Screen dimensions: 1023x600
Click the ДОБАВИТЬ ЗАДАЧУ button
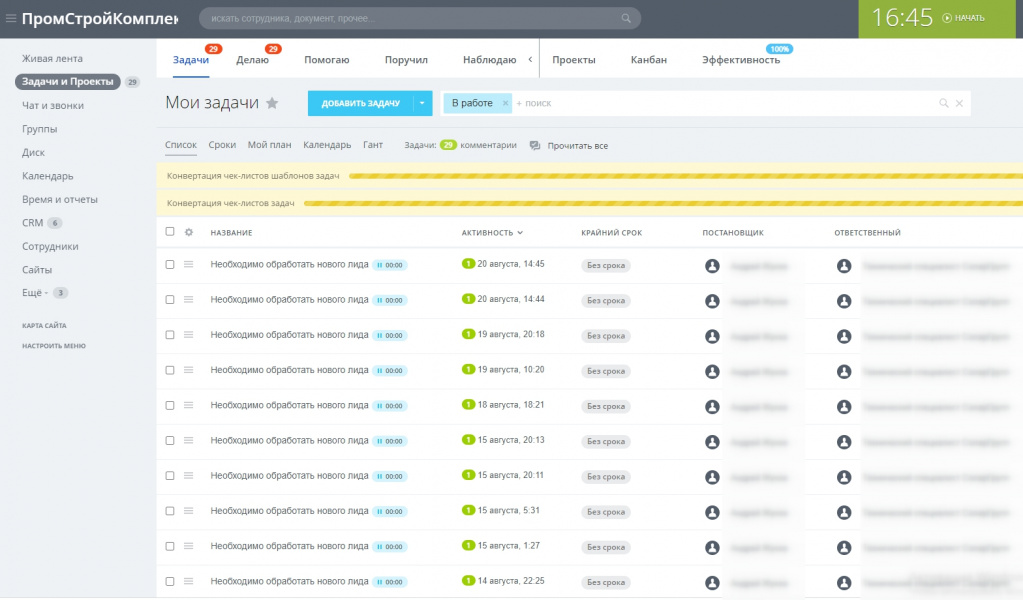click(361, 103)
